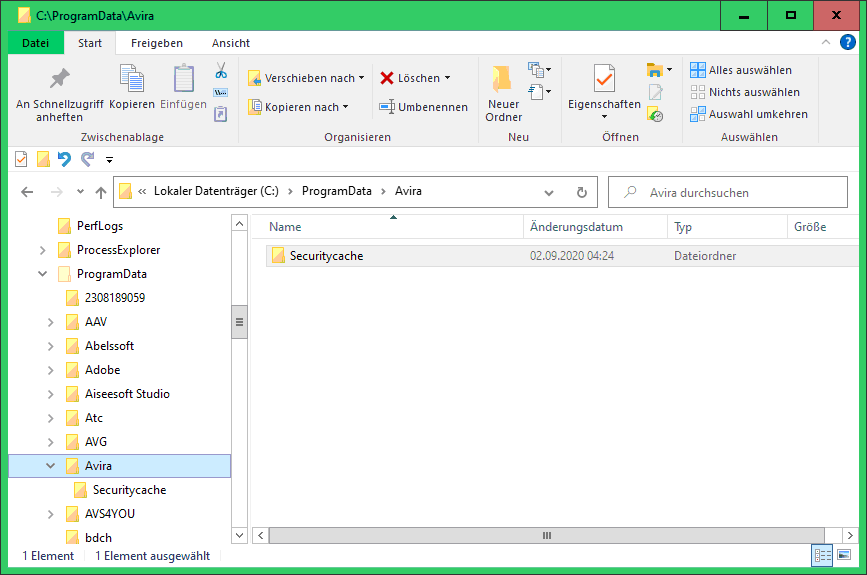Go forward with the right arrow
Screen dimensions: 867x575
(56, 192)
